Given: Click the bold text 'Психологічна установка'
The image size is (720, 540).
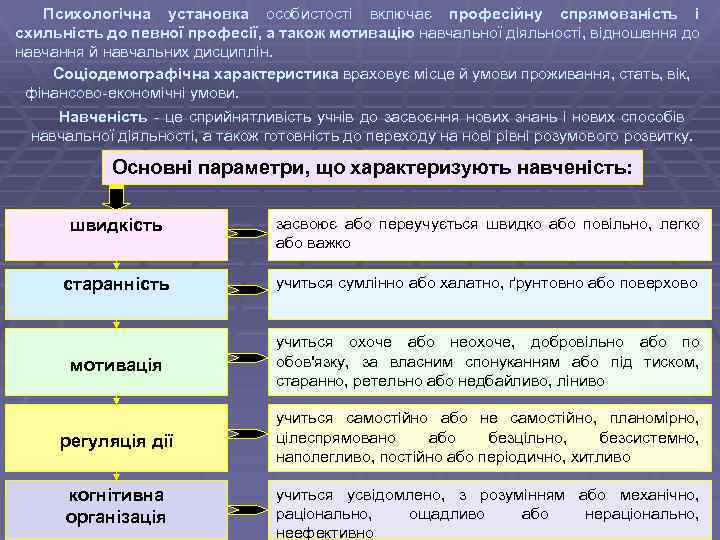Looking at the screenshot, I should (x=146, y=14).
